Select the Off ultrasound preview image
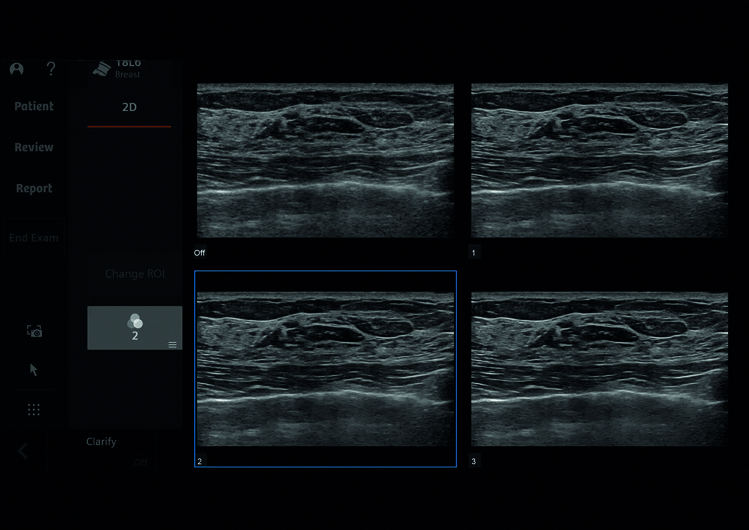This screenshot has width=749, height=530. (x=325, y=160)
